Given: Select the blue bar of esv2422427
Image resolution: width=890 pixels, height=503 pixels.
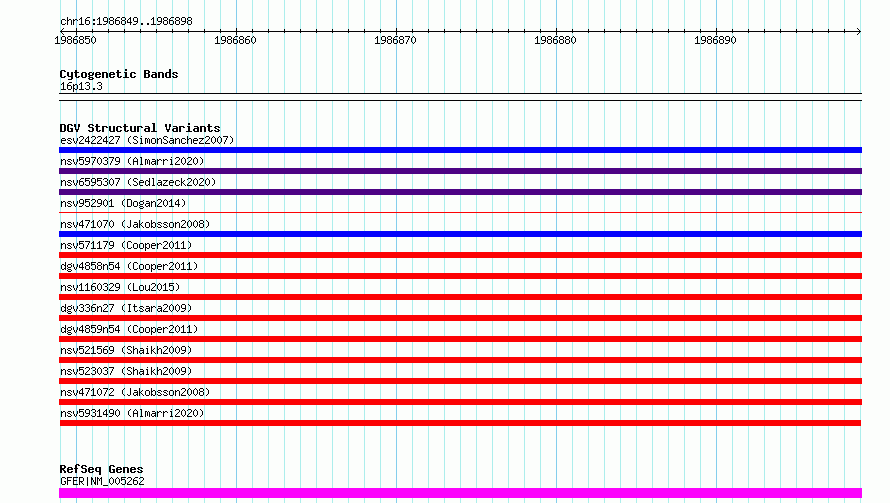Looking at the screenshot, I should (460, 150).
